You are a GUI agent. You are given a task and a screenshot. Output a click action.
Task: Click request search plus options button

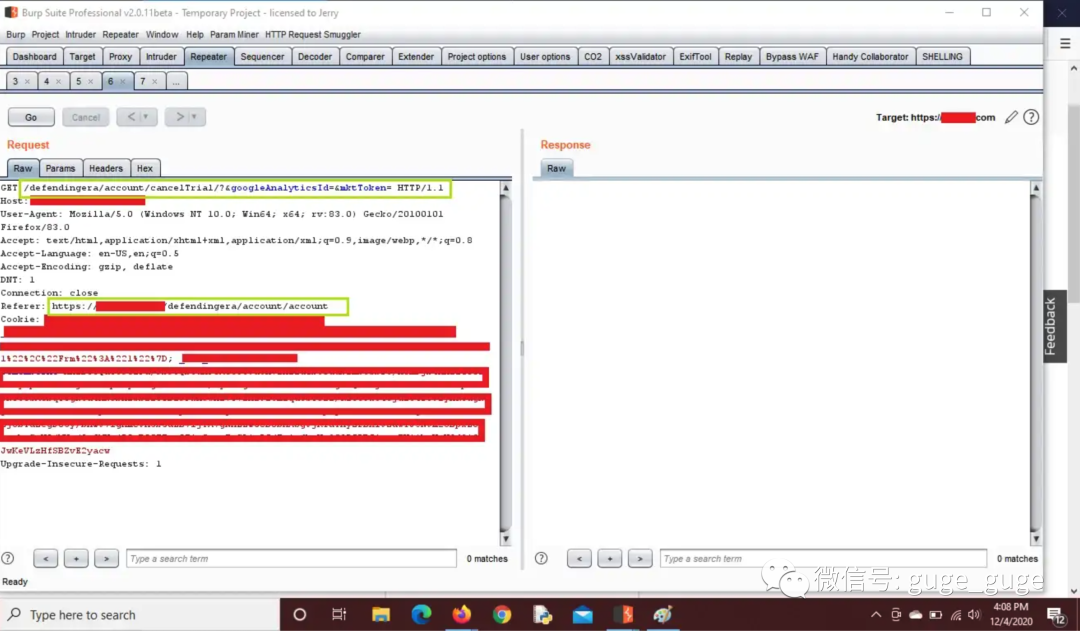pyautogui.click(x=76, y=558)
